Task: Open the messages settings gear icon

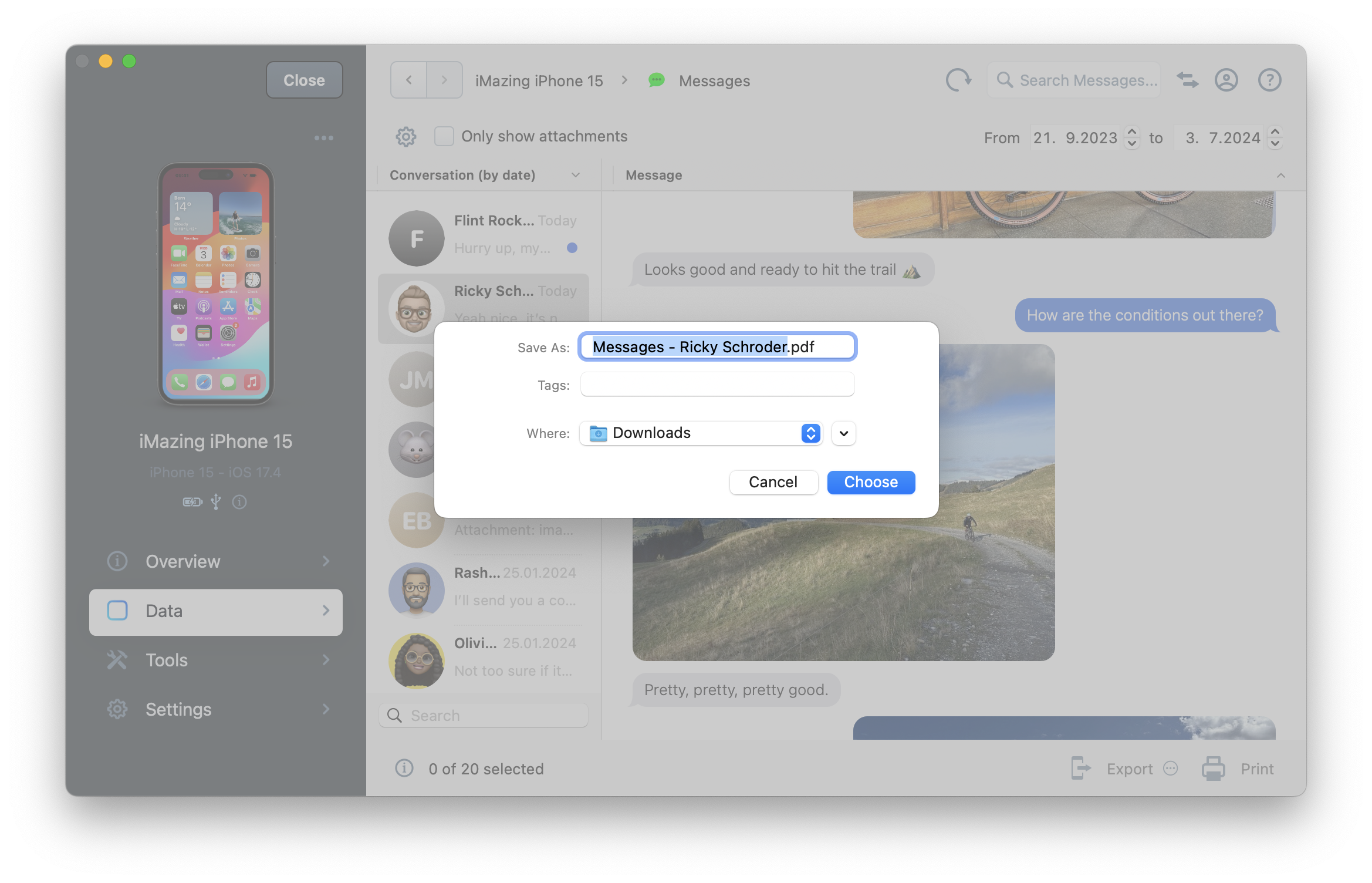Action: (405, 137)
